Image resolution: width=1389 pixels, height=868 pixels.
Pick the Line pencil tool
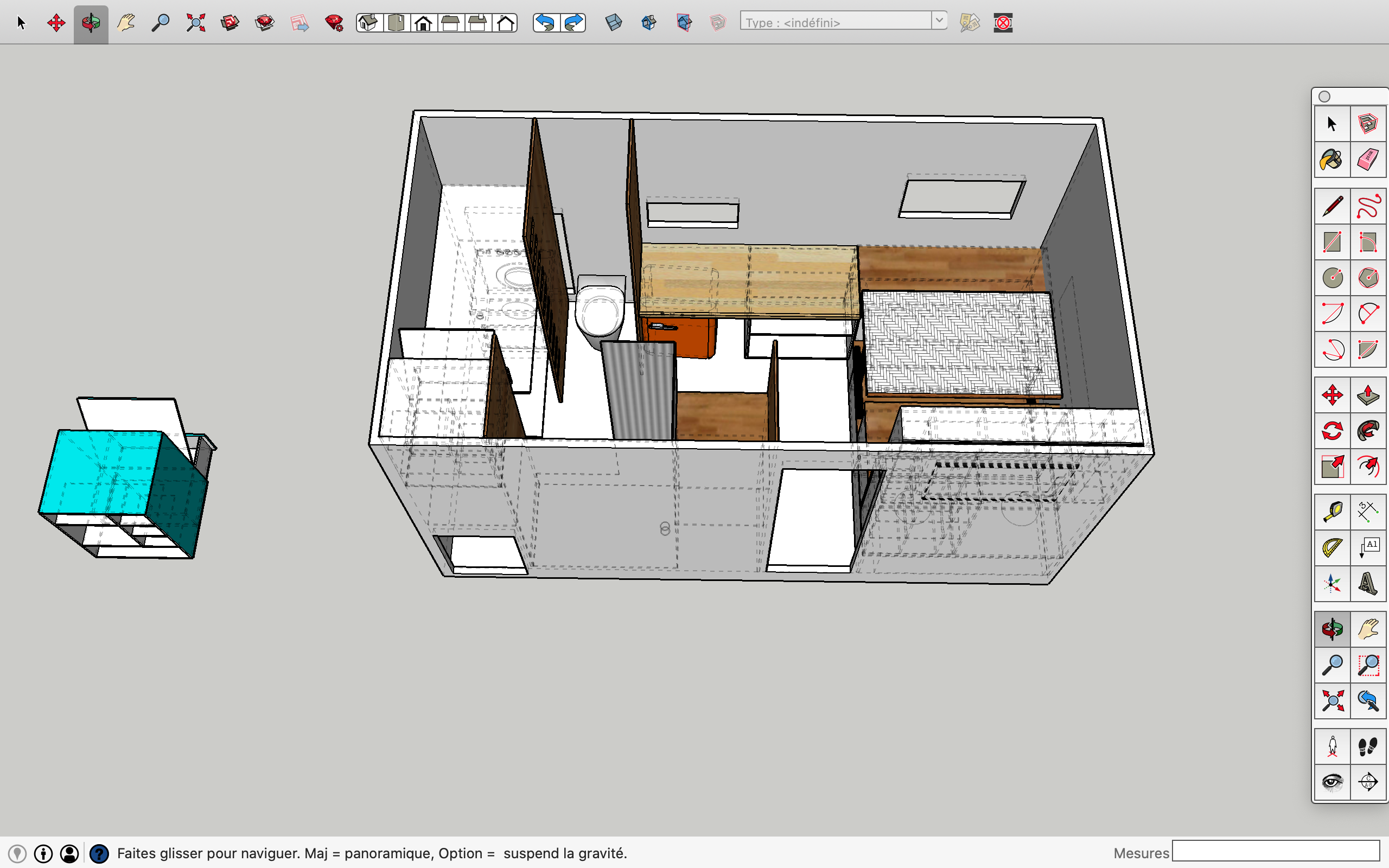pos(1331,207)
